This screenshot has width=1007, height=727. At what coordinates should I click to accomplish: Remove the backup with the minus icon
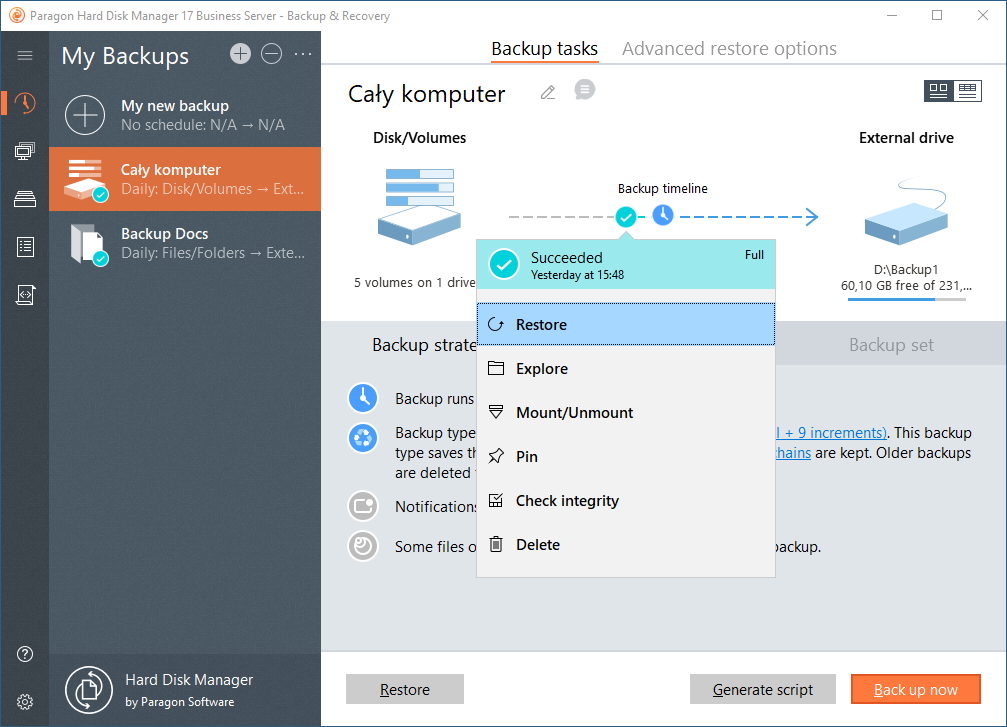click(272, 54)
